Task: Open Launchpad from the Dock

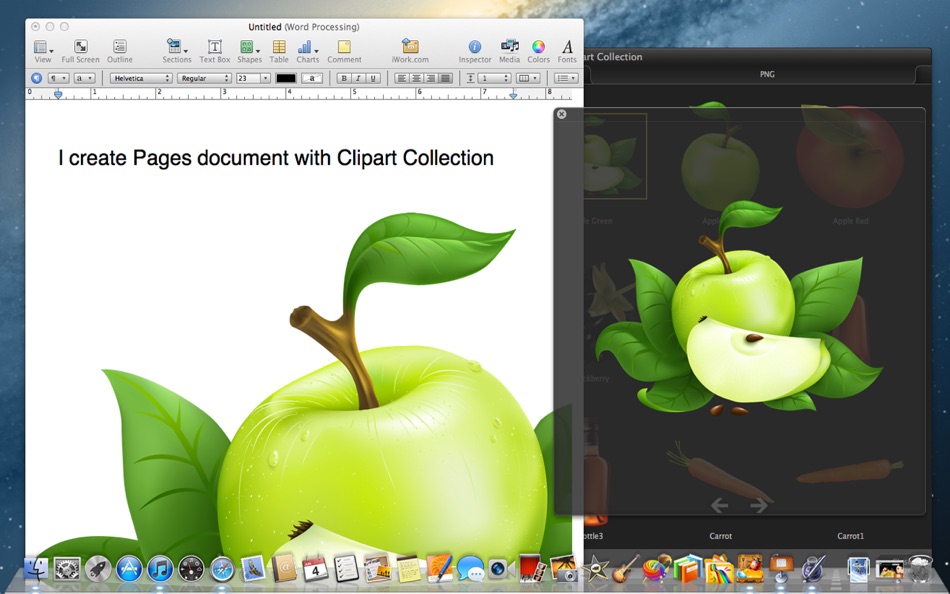Action: click(98, 569)
